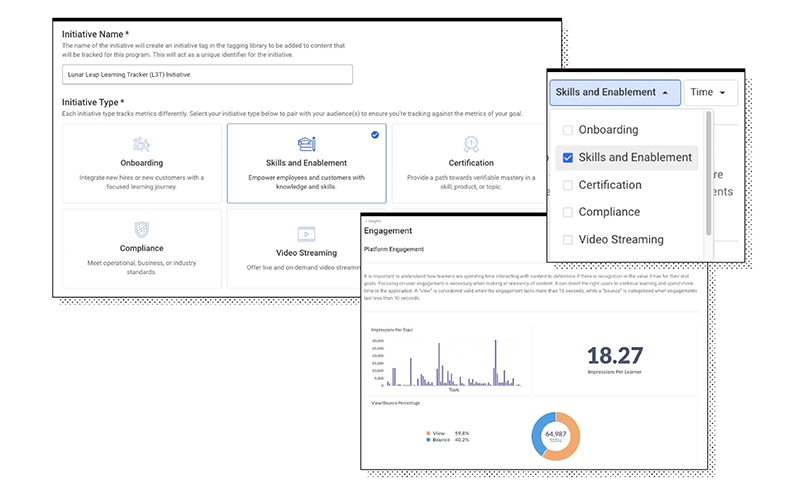Click the Compliance shield icon

pos(141,231)
